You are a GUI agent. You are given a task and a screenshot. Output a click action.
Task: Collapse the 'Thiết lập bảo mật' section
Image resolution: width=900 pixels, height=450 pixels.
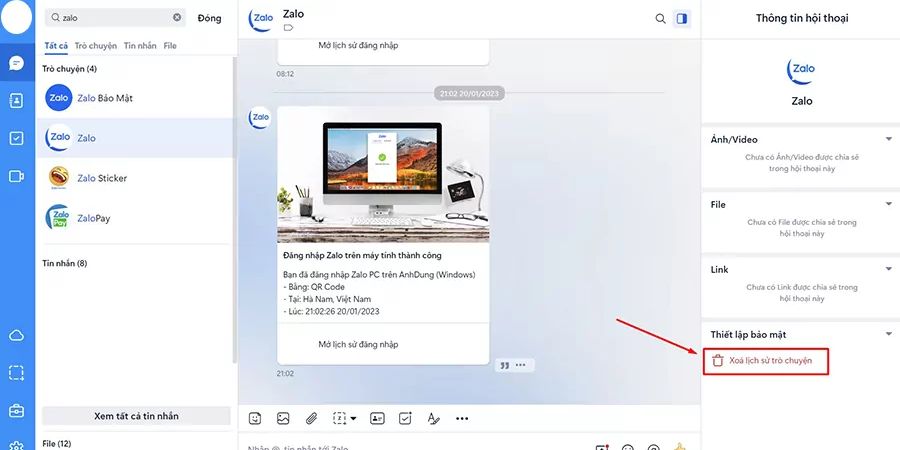889,333
